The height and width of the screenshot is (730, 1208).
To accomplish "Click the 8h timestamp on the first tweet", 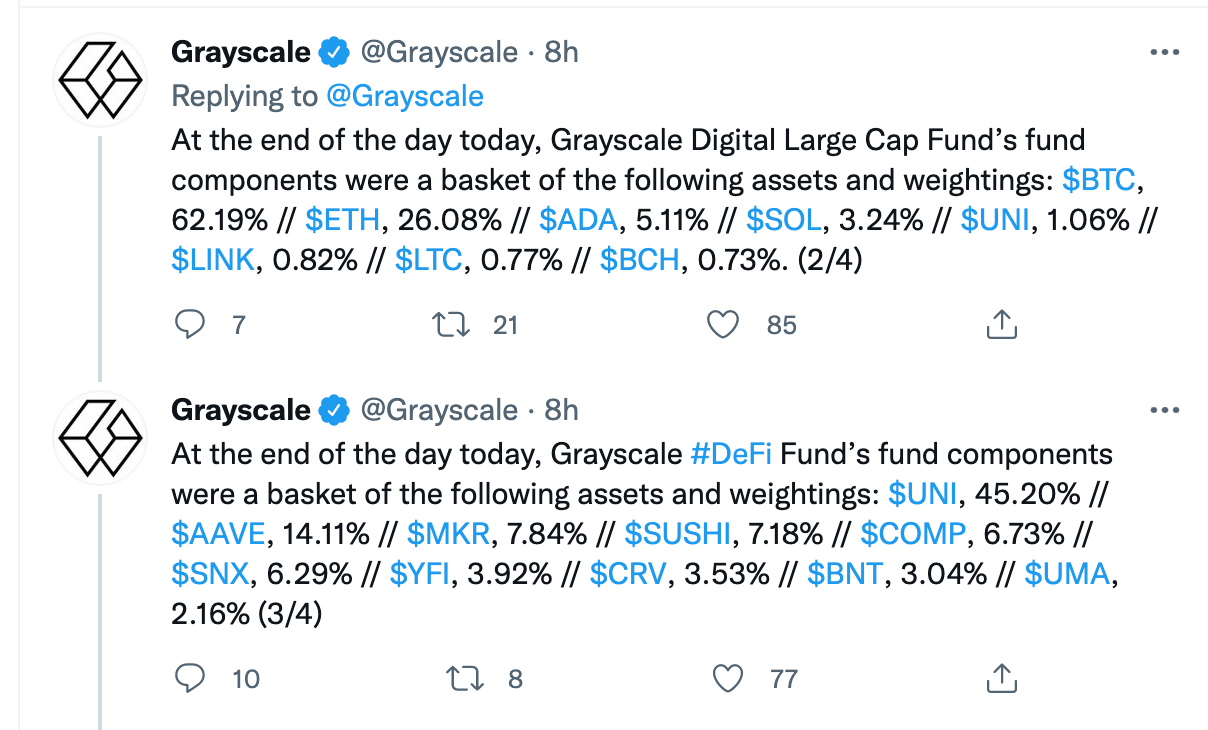I will pos(561,51).
